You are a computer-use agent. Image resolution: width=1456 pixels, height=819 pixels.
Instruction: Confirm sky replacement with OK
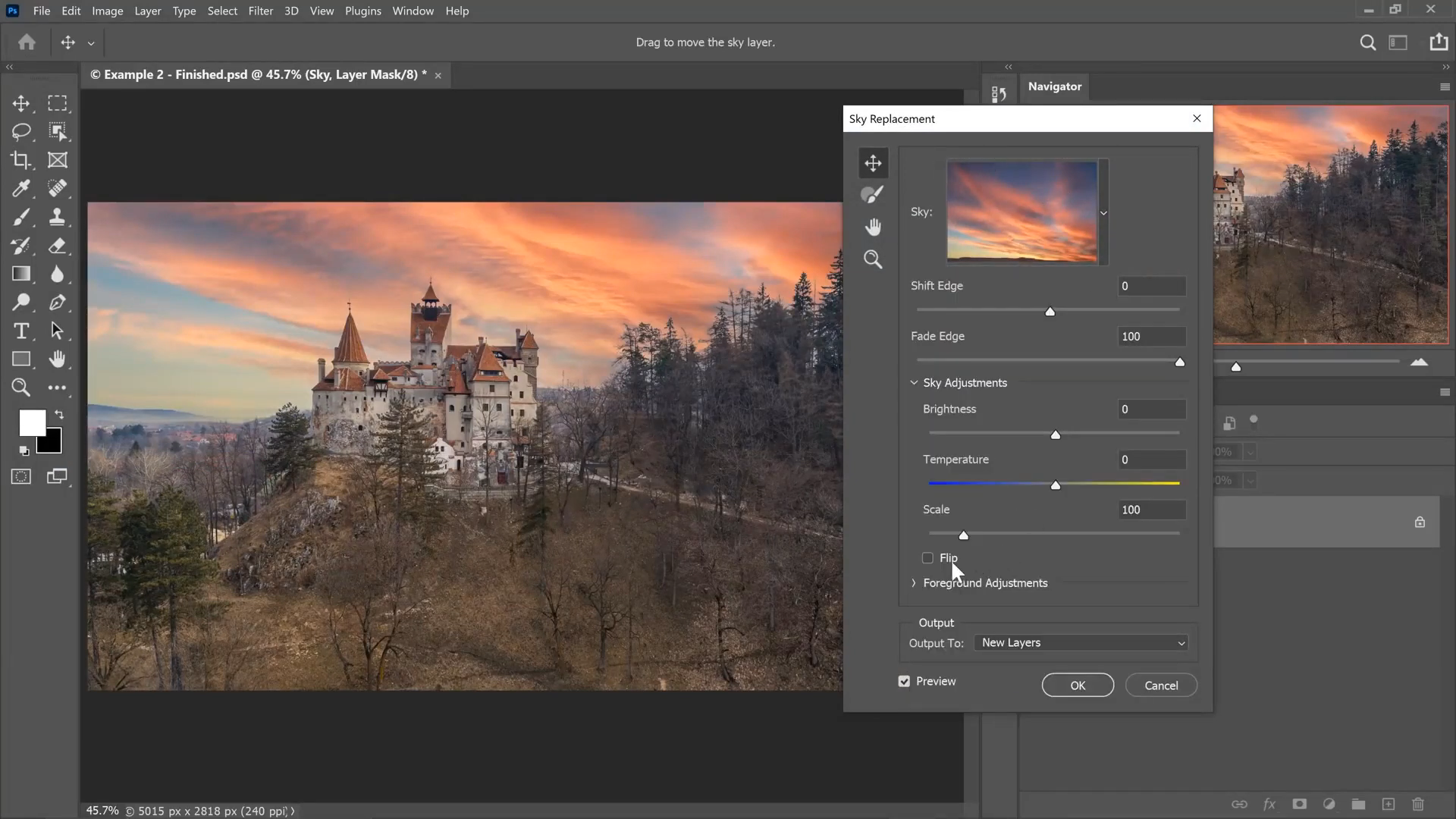(1078, 686)
